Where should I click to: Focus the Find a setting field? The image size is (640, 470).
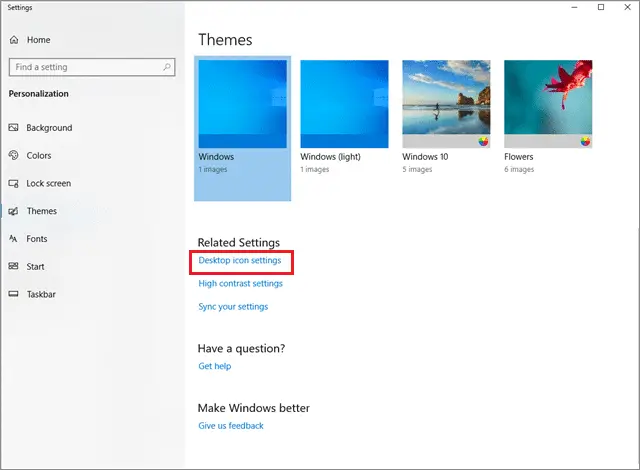92,67
